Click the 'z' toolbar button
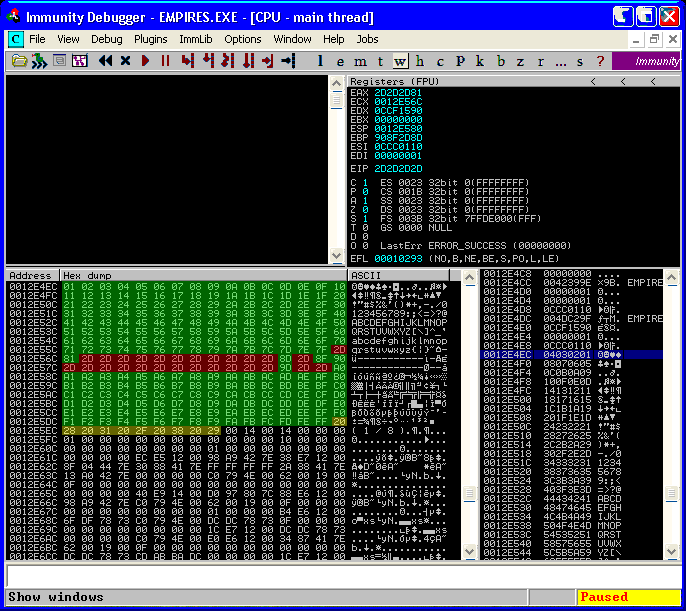 [520, 61]
